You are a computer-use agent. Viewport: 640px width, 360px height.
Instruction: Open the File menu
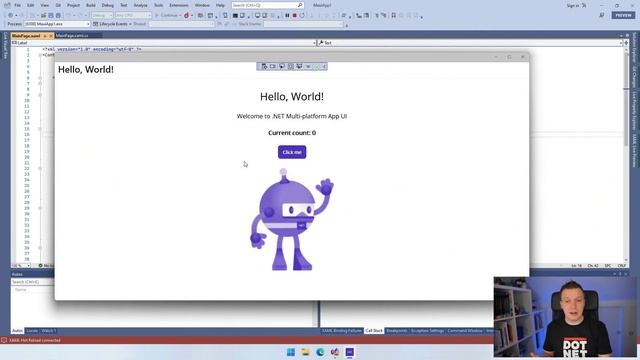tap(18, 5)
